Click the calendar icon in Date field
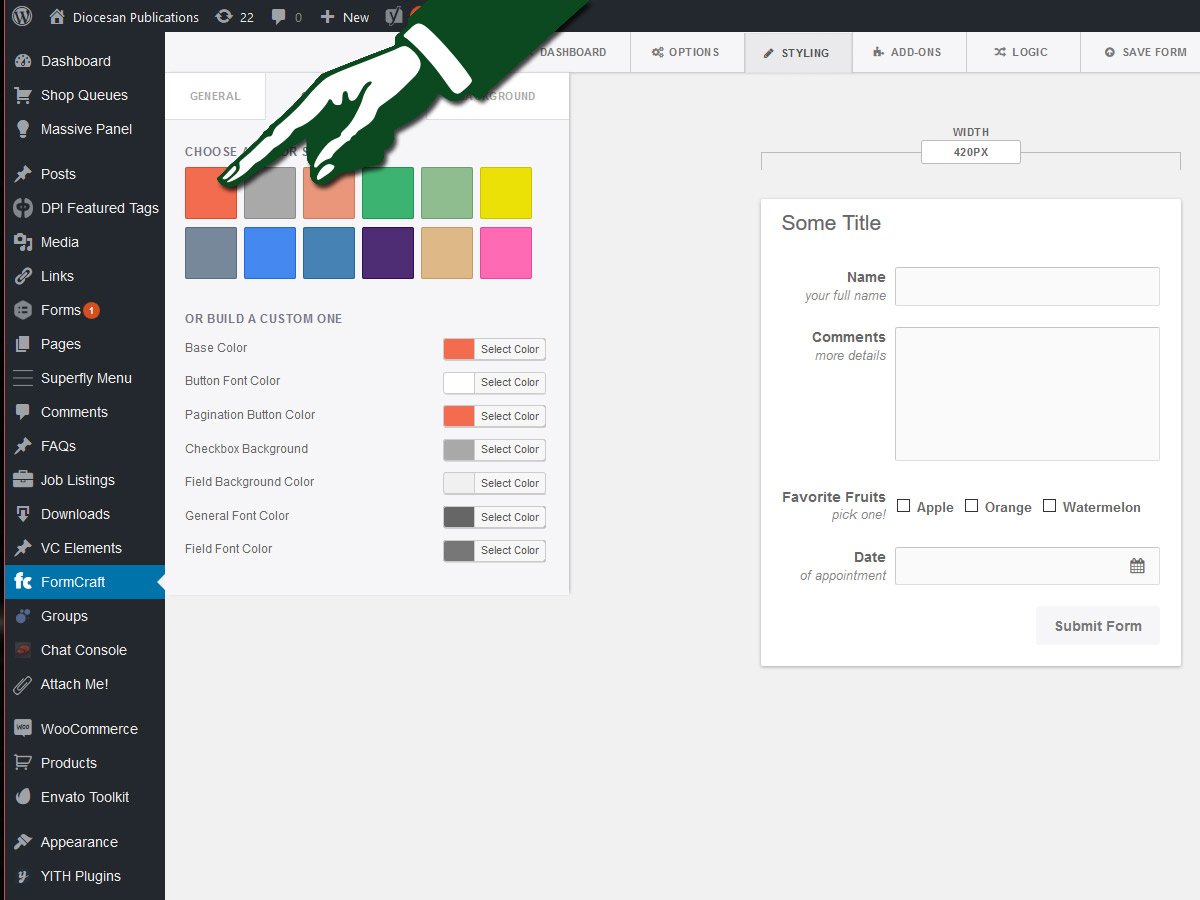 click(1137, 566)
